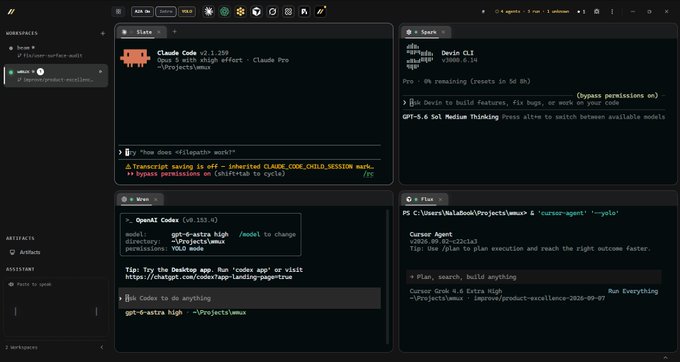The height and width of the screenshot is (362, 680).
Task: Click the Ask Codex to do anything input
Action: [249, 298]
